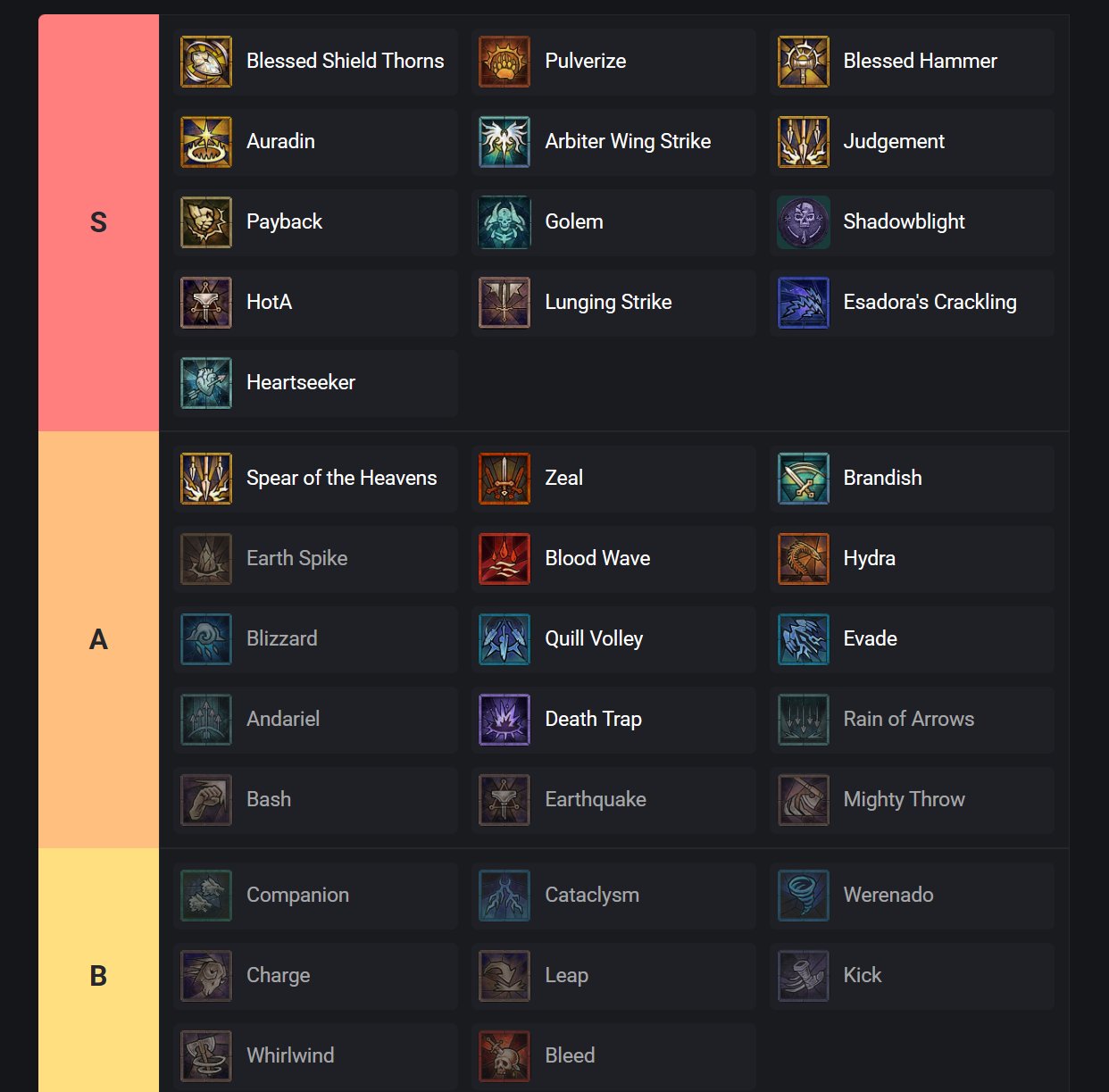Click the Blood Wave icon
Viewport: 1109px width, 1092px height.
504,559
